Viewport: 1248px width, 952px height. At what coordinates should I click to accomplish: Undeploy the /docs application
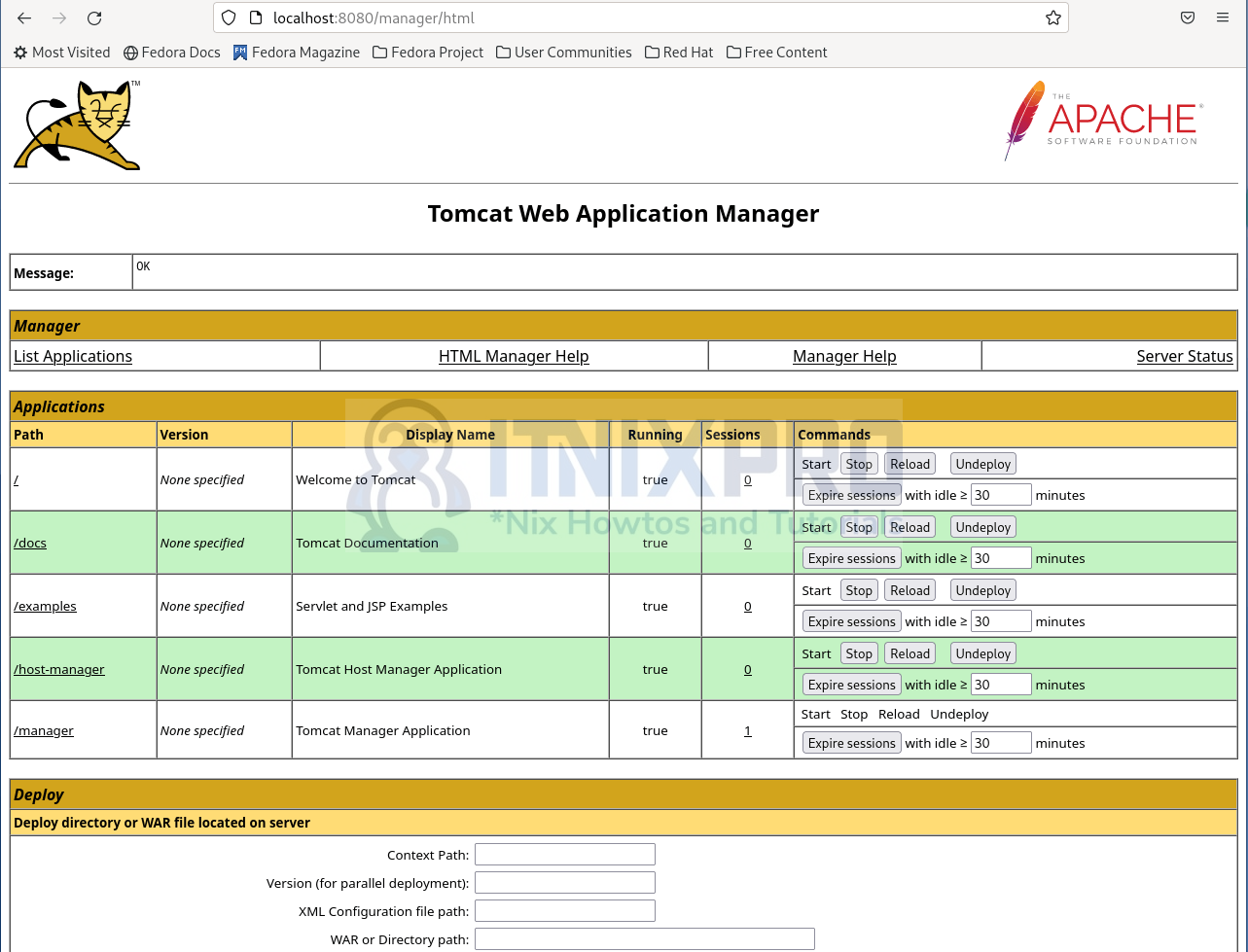(983, 527)
